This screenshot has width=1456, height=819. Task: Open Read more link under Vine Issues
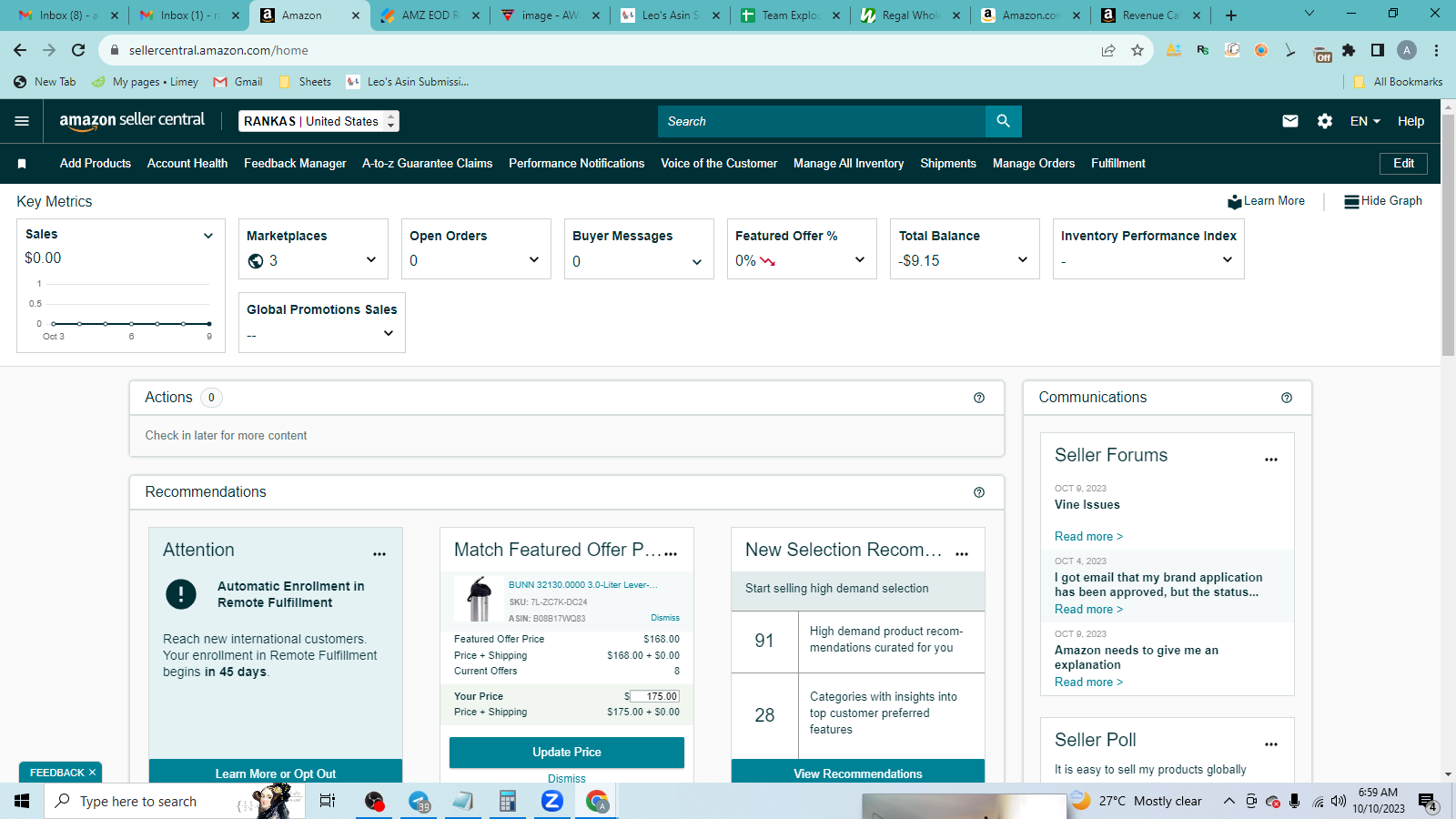1088,537
